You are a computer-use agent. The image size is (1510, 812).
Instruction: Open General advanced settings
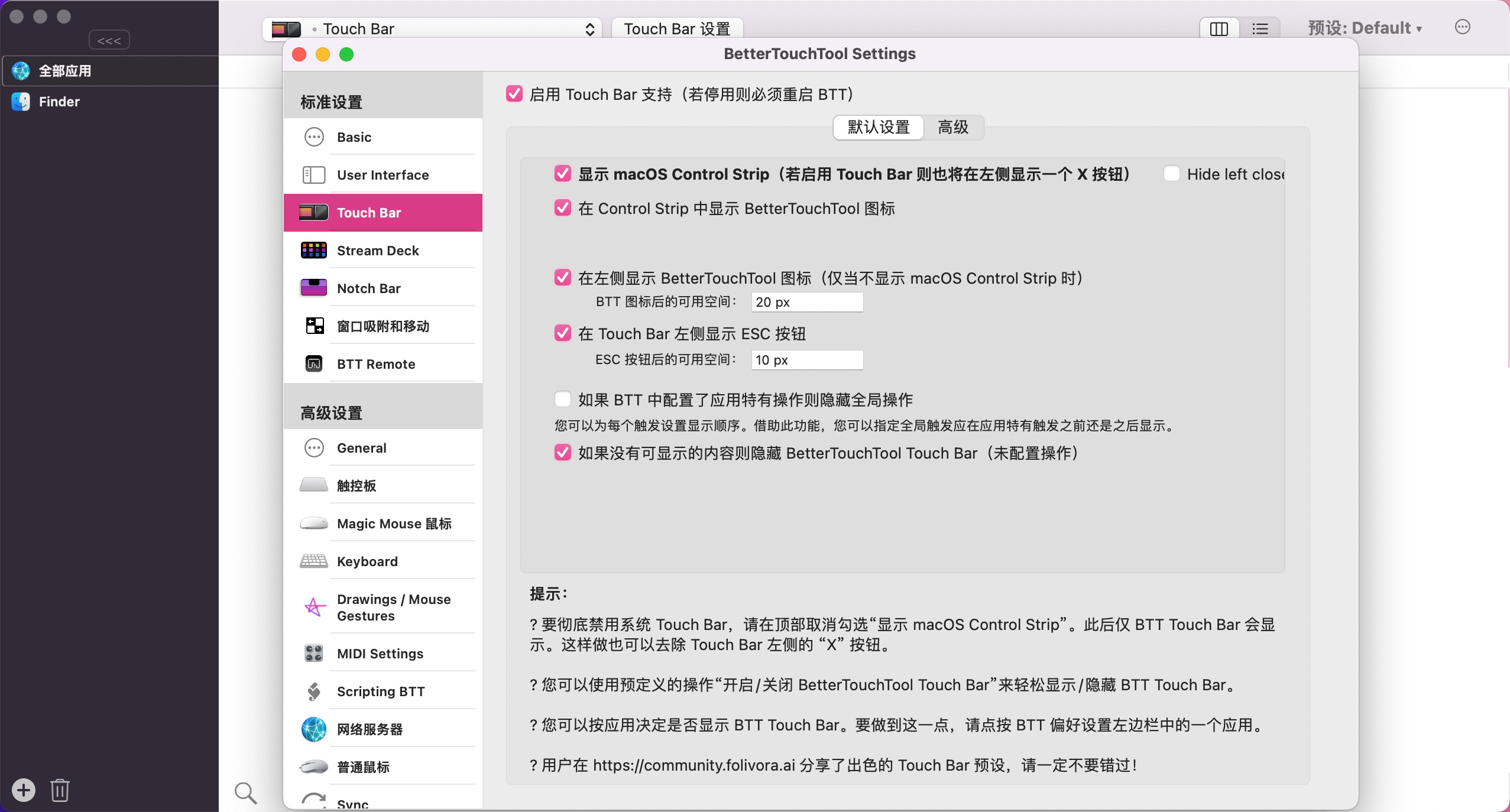pos(383,448)
